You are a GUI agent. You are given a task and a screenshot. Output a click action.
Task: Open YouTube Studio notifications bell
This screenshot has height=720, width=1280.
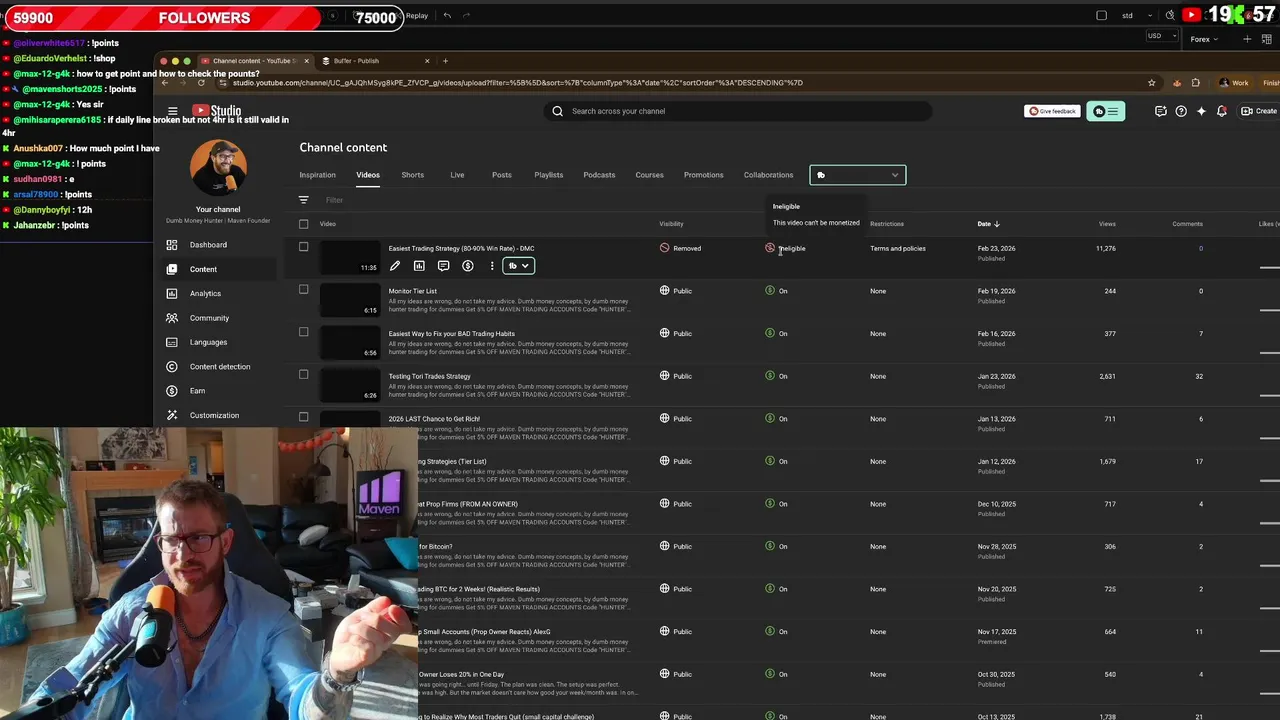coord(1221,111)
